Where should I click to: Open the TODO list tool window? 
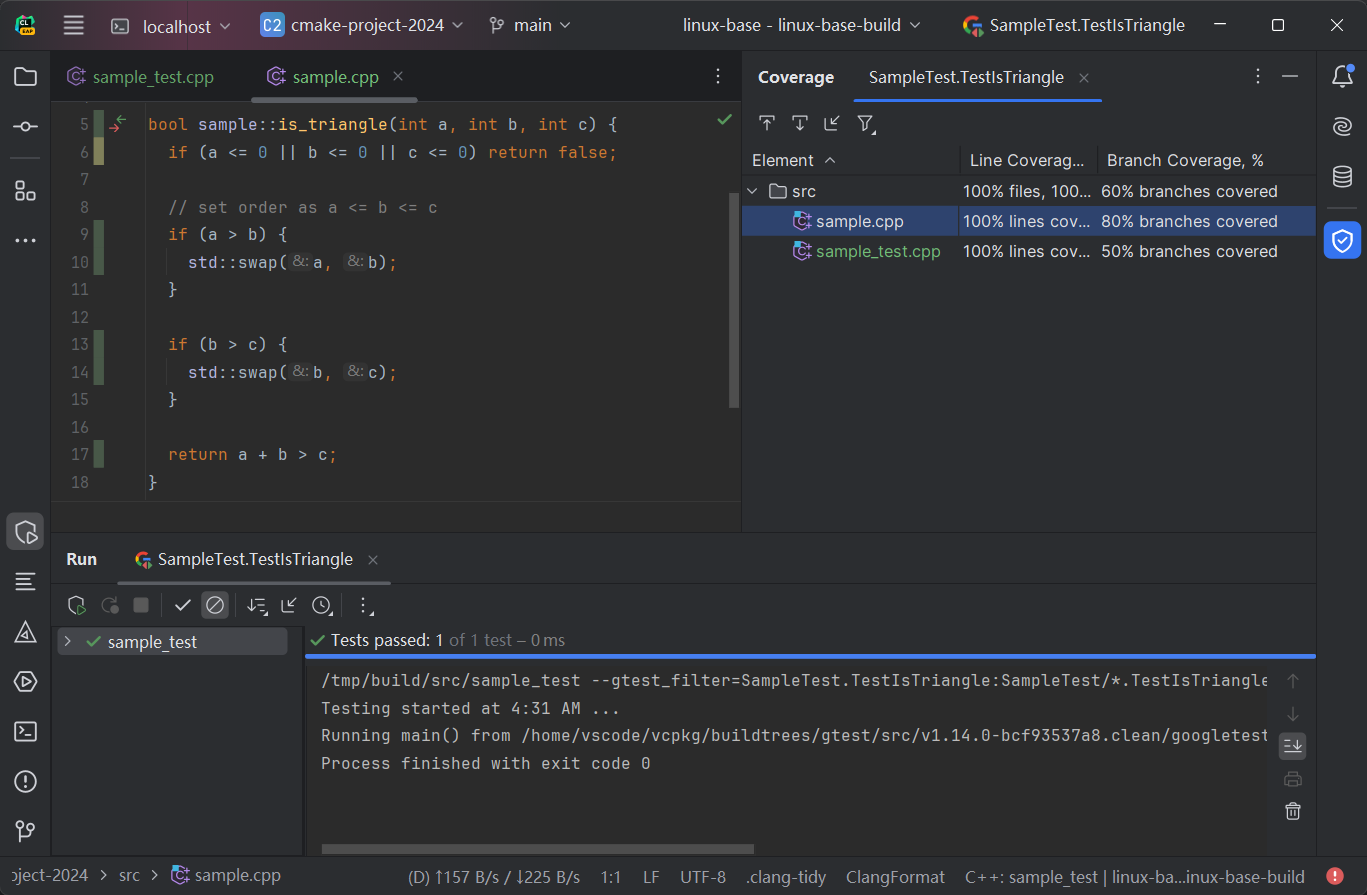pos(25,581)
